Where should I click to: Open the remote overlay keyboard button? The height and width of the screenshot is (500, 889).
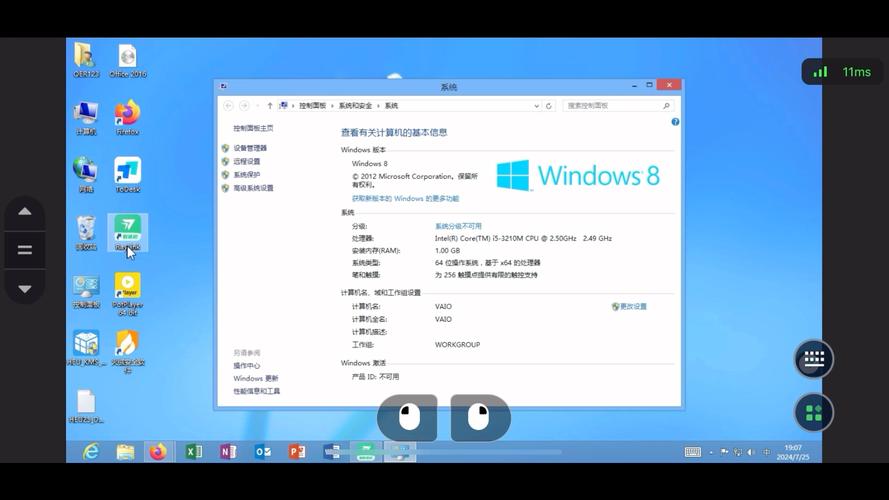813,360
